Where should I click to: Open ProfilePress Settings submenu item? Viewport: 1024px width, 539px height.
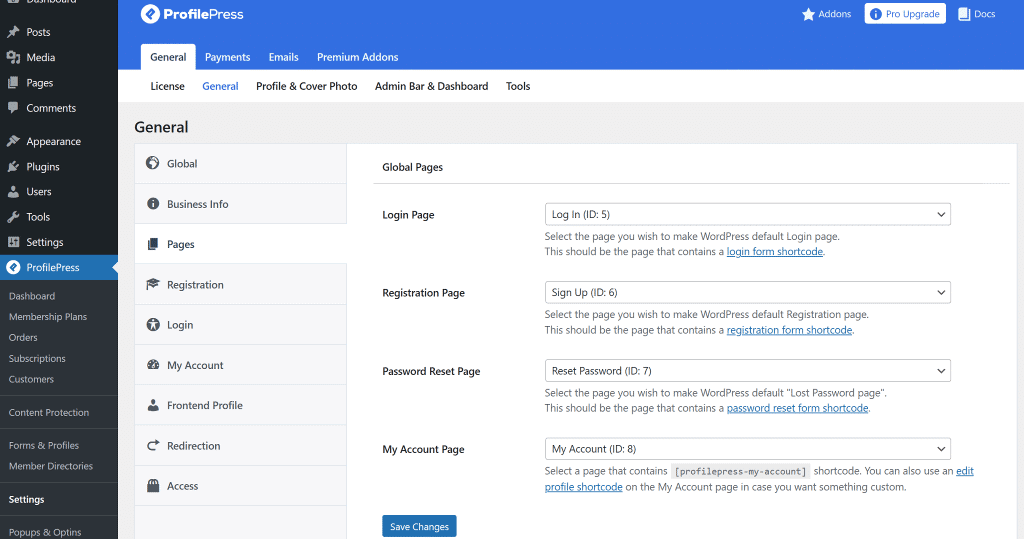[27, 499]
